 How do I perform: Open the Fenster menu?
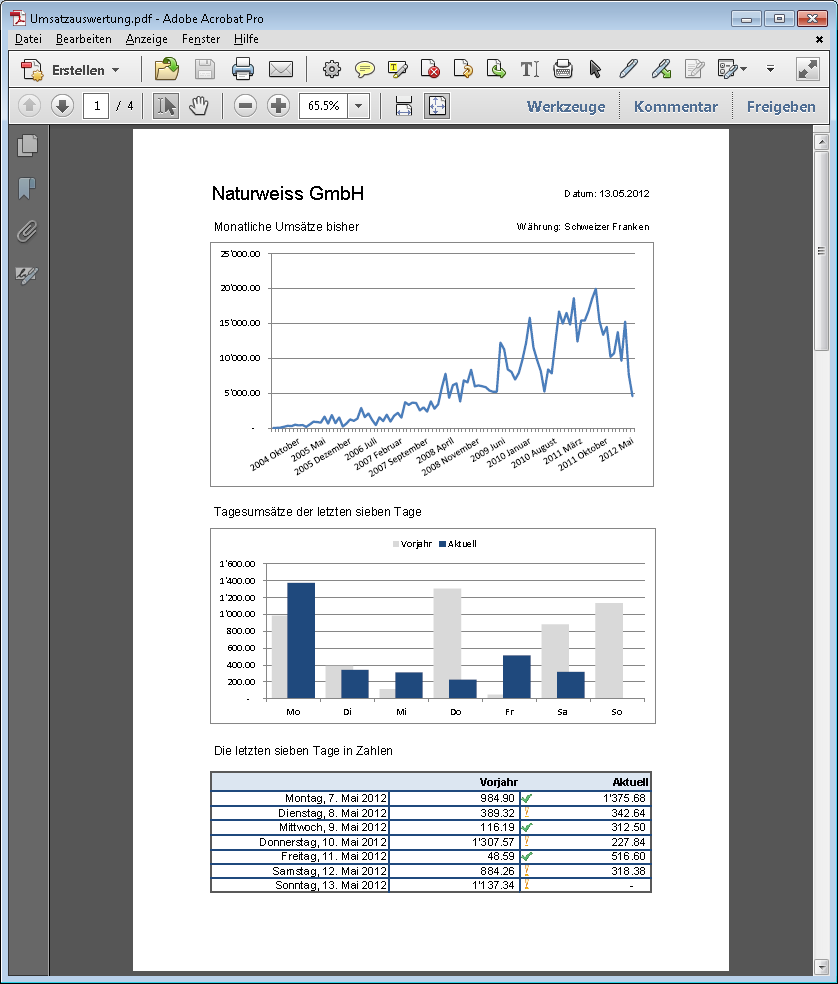(201, 39)
